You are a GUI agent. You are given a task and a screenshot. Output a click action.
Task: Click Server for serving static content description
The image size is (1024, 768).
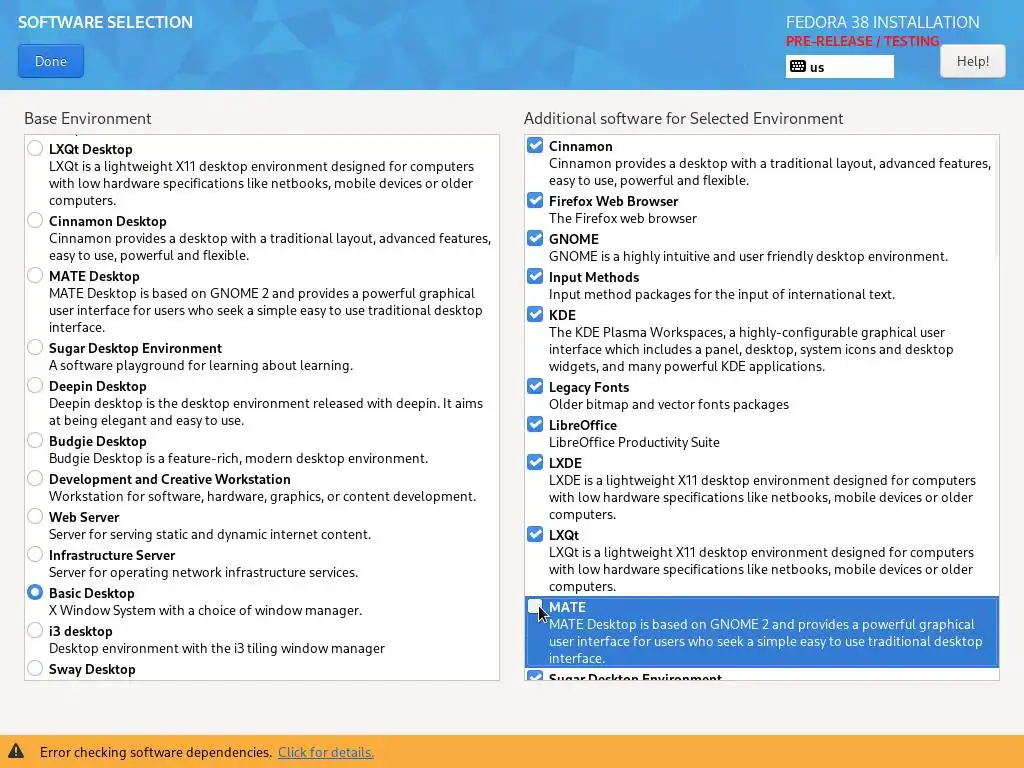[210, 534]
